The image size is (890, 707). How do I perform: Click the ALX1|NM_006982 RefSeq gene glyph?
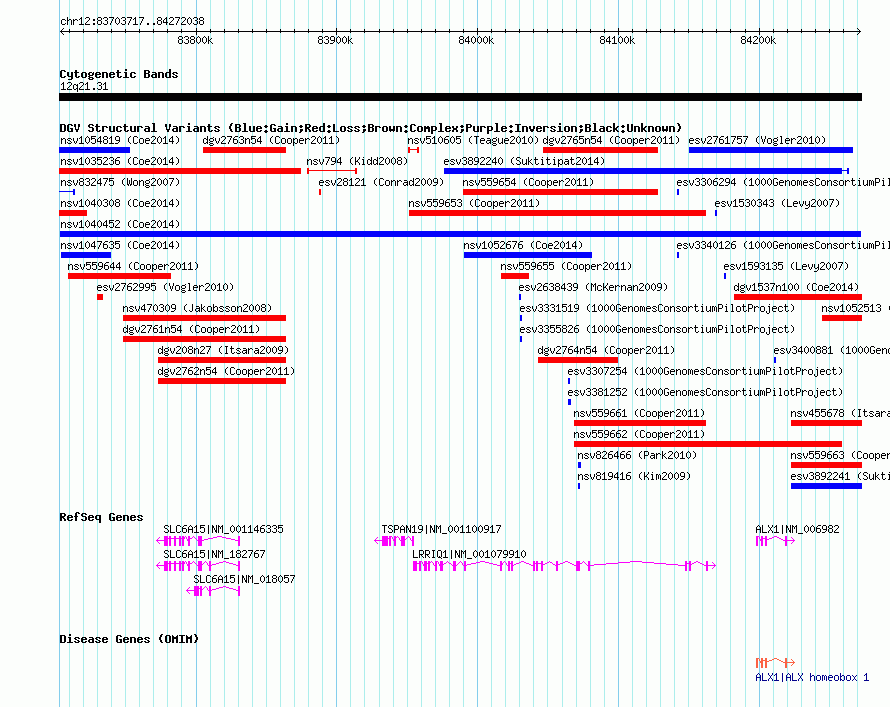click(775, 541)
